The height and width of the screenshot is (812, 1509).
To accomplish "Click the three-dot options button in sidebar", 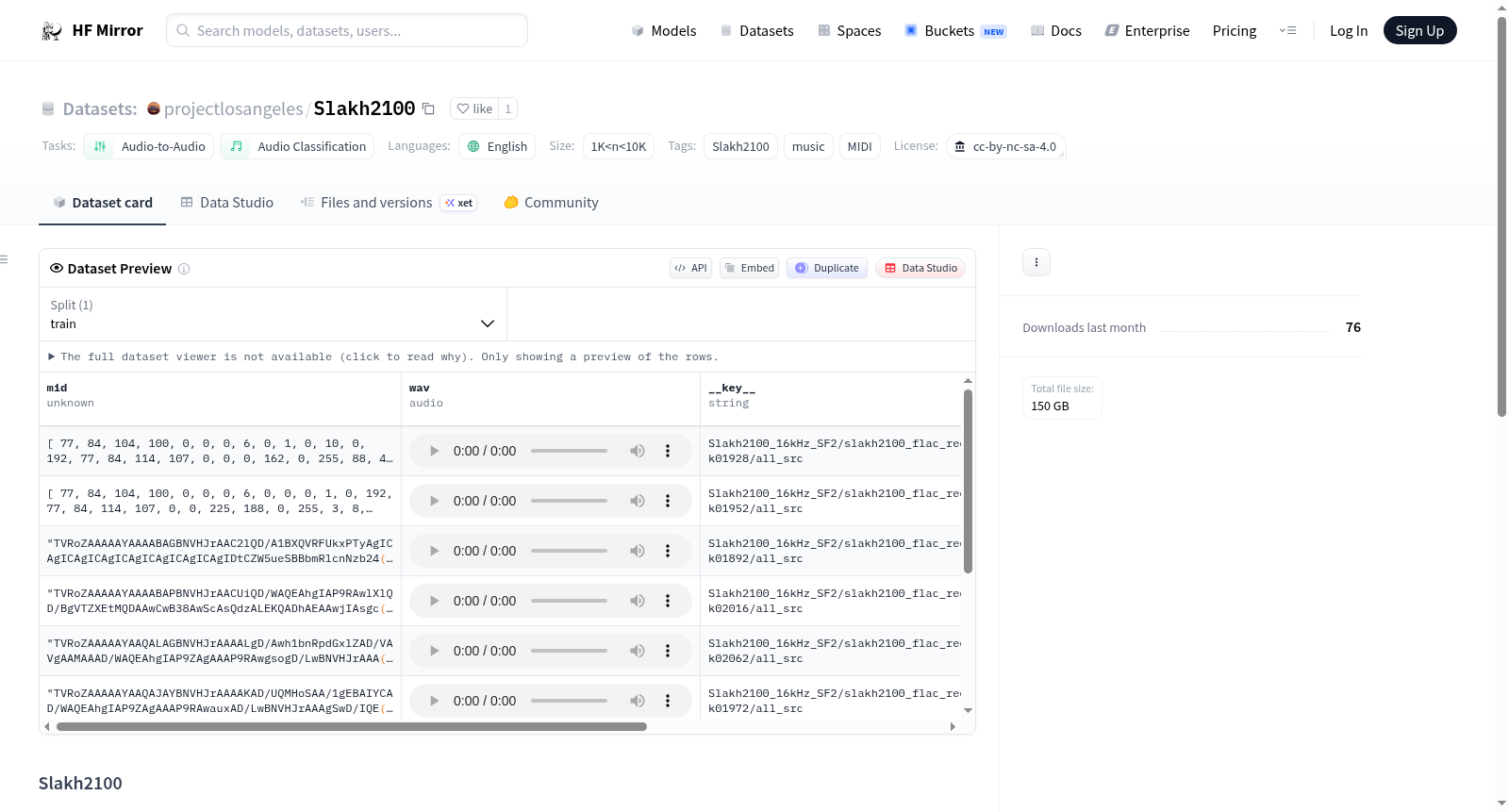I will coord(1036,262).
